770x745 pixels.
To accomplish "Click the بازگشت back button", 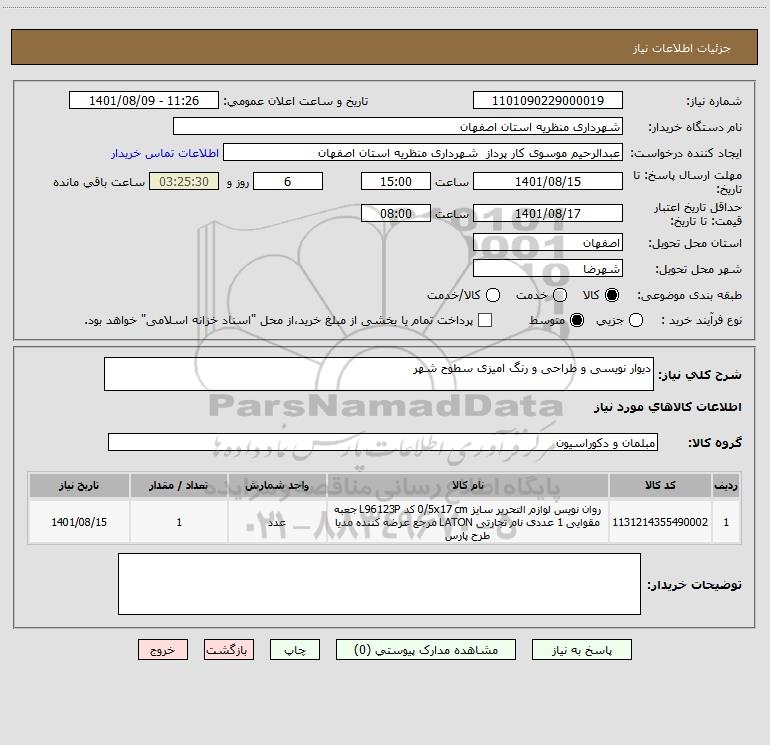I will pyautogui.click(x=229, y=650).
